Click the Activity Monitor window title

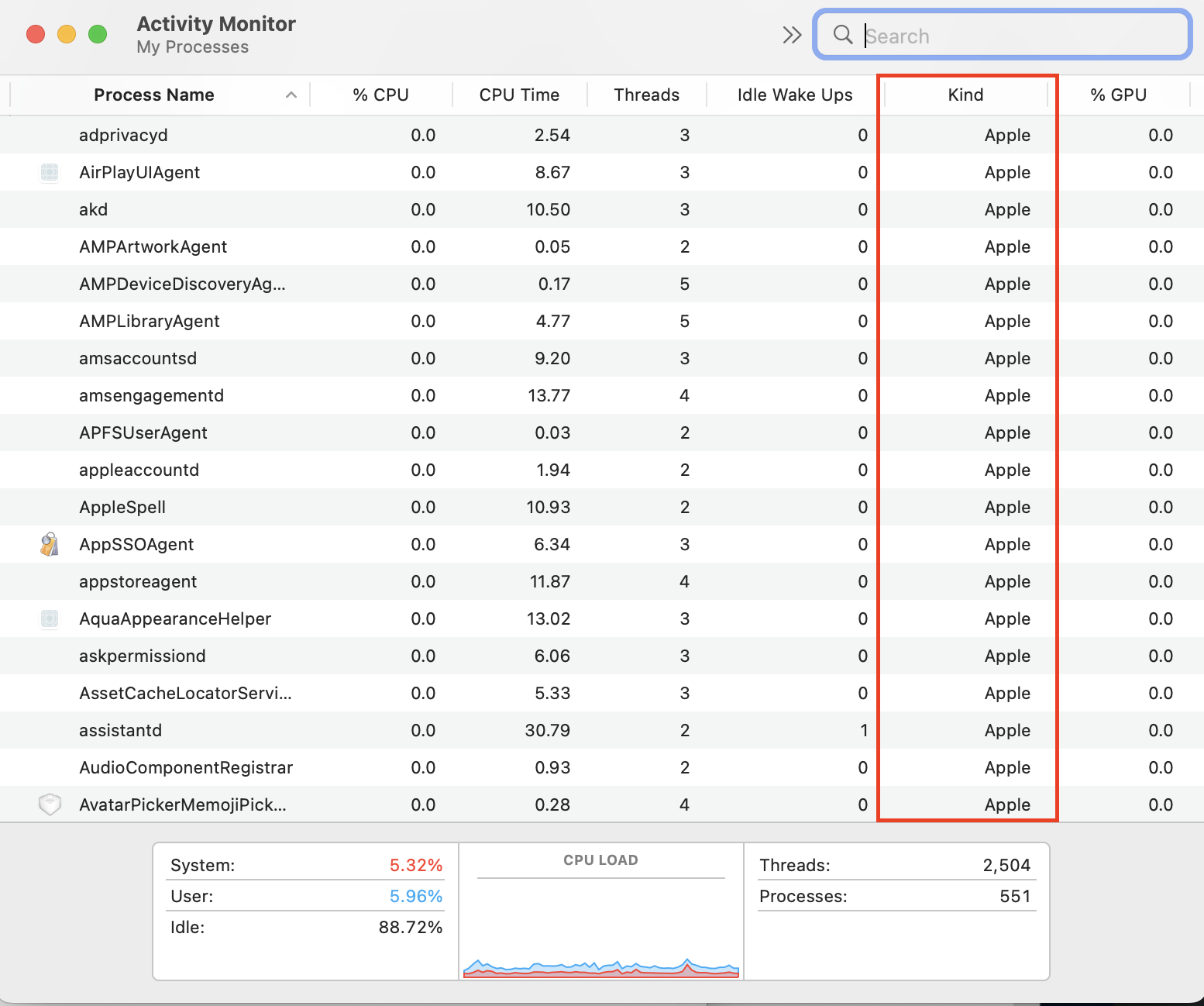pos(216,24)
